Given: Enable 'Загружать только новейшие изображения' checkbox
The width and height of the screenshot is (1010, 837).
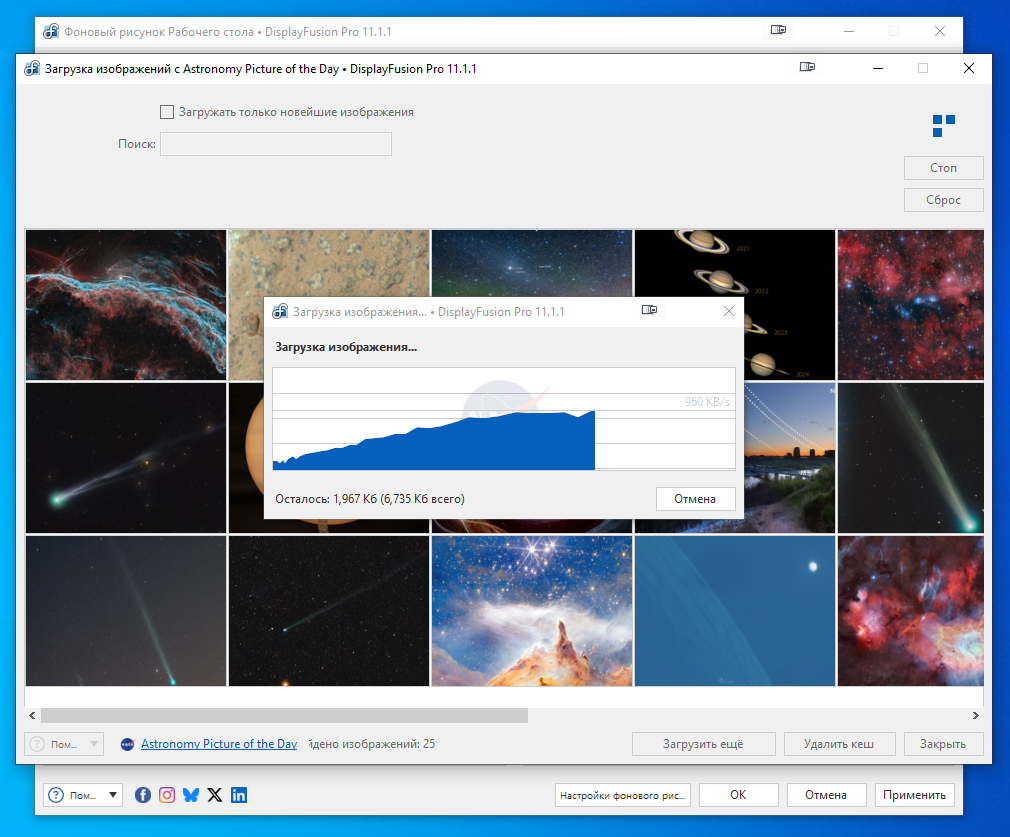Looking at the screenshot, I should [167, 112].
